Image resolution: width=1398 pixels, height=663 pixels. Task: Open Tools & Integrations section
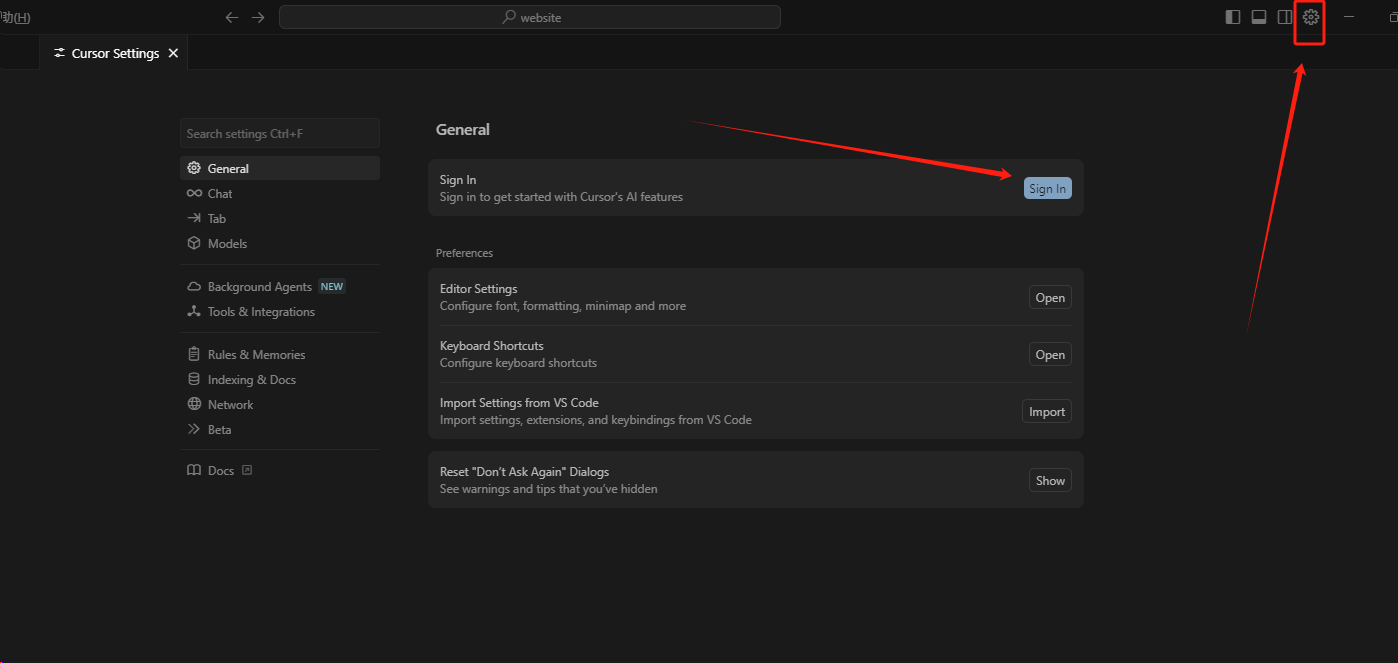(x=280, y=311)
